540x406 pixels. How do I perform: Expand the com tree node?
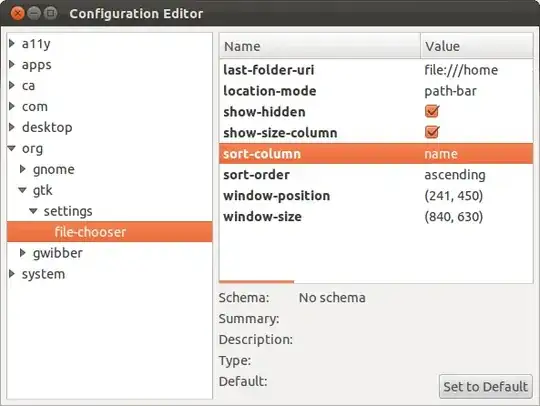click(12, 106)
